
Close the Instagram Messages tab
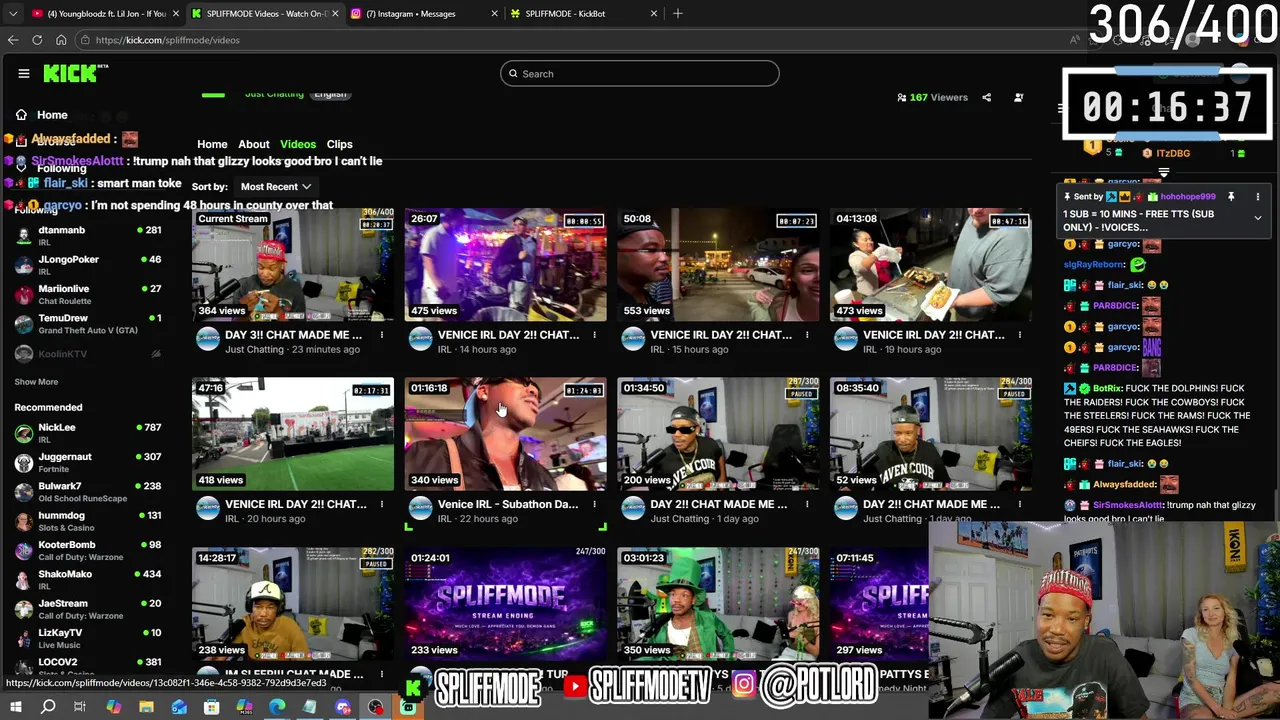pyautogui.click(x=495, y=13)
